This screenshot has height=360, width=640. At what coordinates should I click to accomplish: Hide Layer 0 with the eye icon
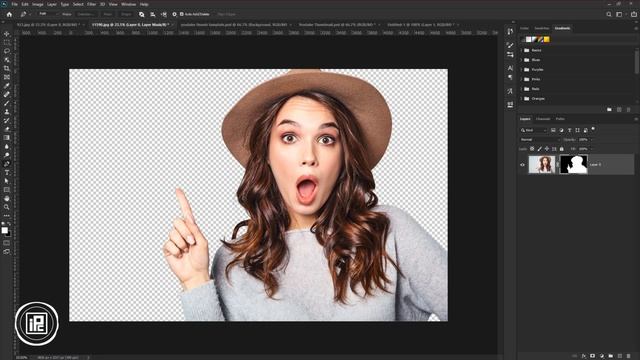(522, 165)
